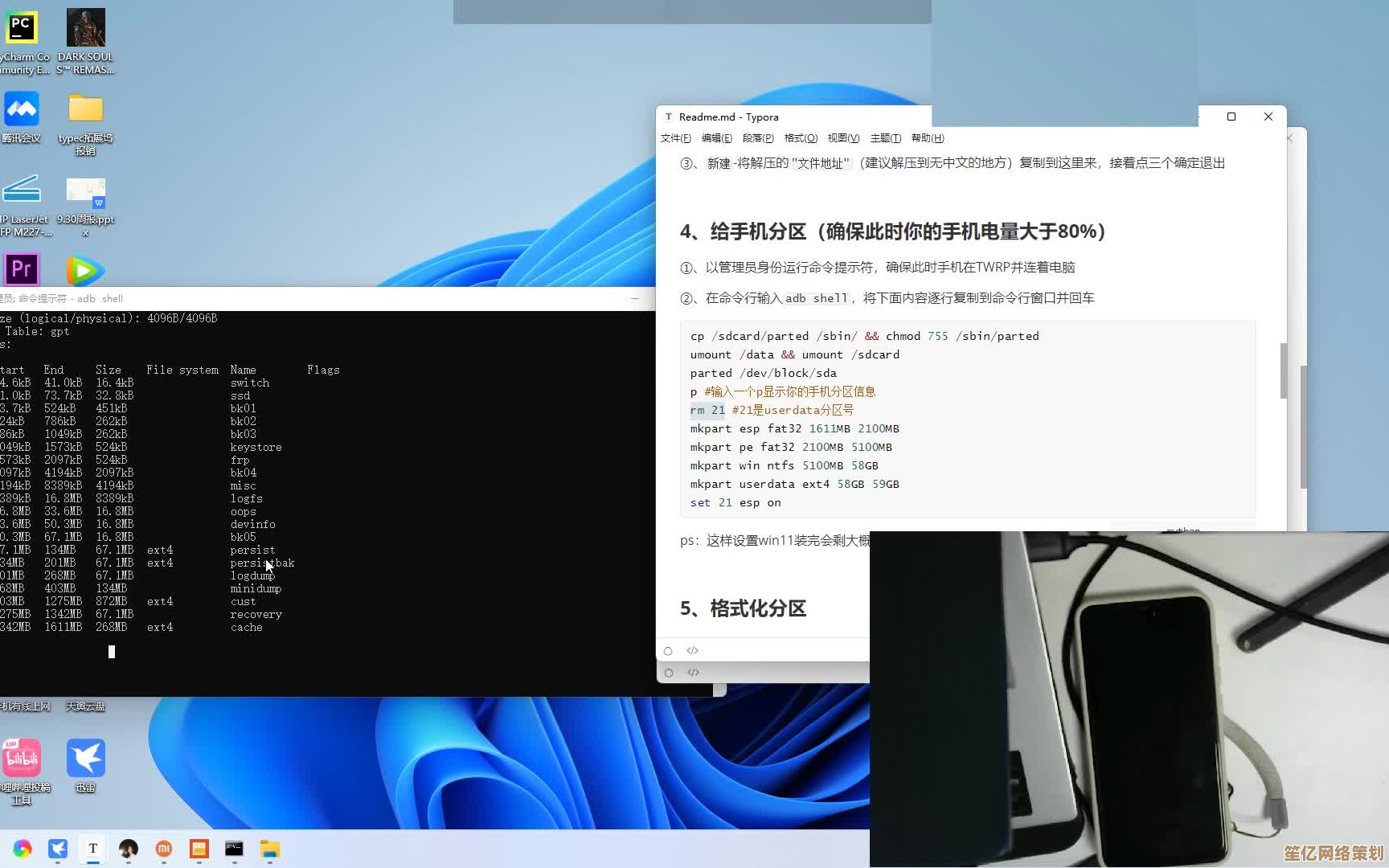Viewport: 1389px width, 868px height.
Task: Select the circle radio control near code snippet
Action: tap(669, 650)
